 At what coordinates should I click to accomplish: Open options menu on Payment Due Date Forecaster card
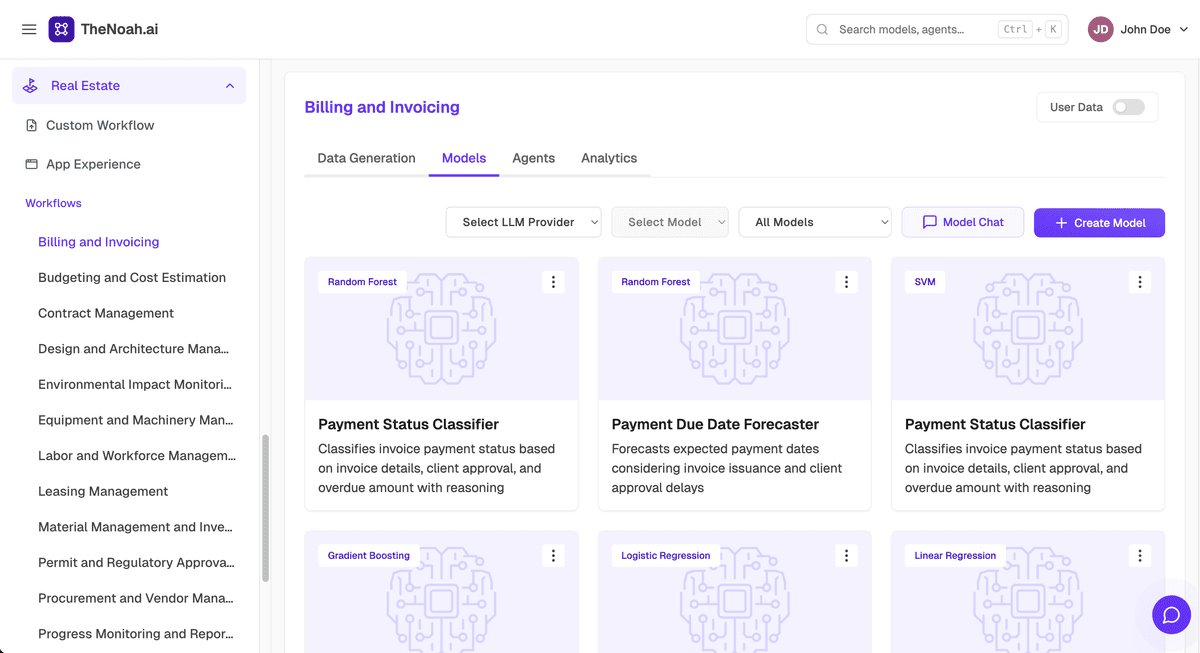tap(846, 282)
